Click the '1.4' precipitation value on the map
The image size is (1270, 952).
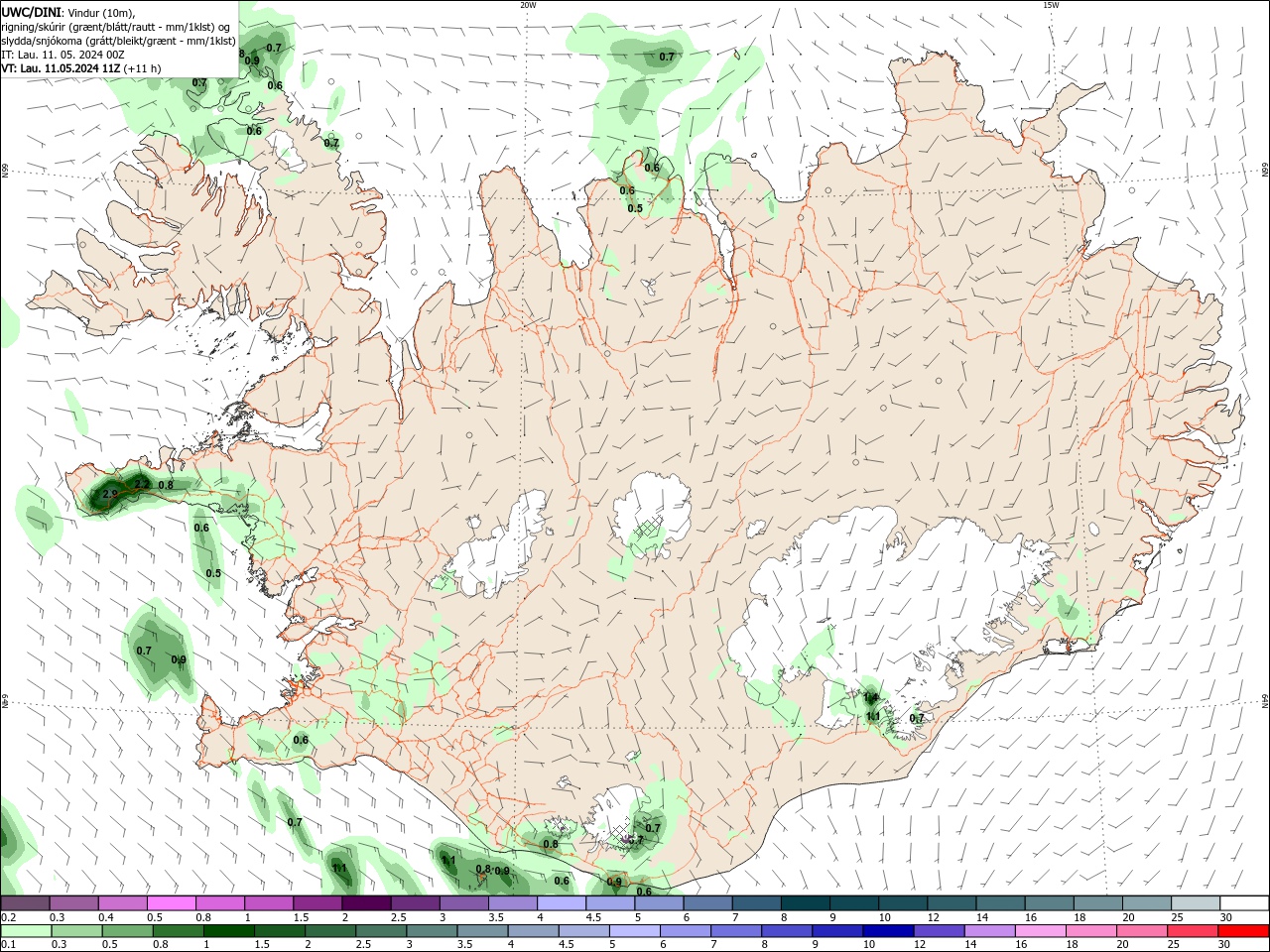[871, 698]
